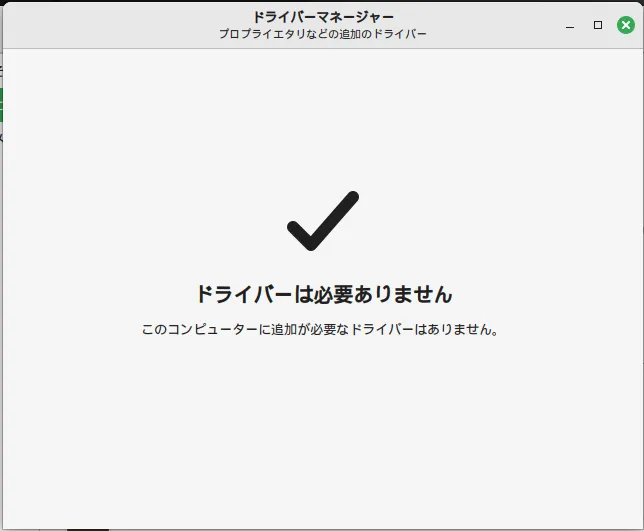Screen dimensions: 644x531
Task: Click blank content area above the checkmark
Action: [x=322, y=120]
